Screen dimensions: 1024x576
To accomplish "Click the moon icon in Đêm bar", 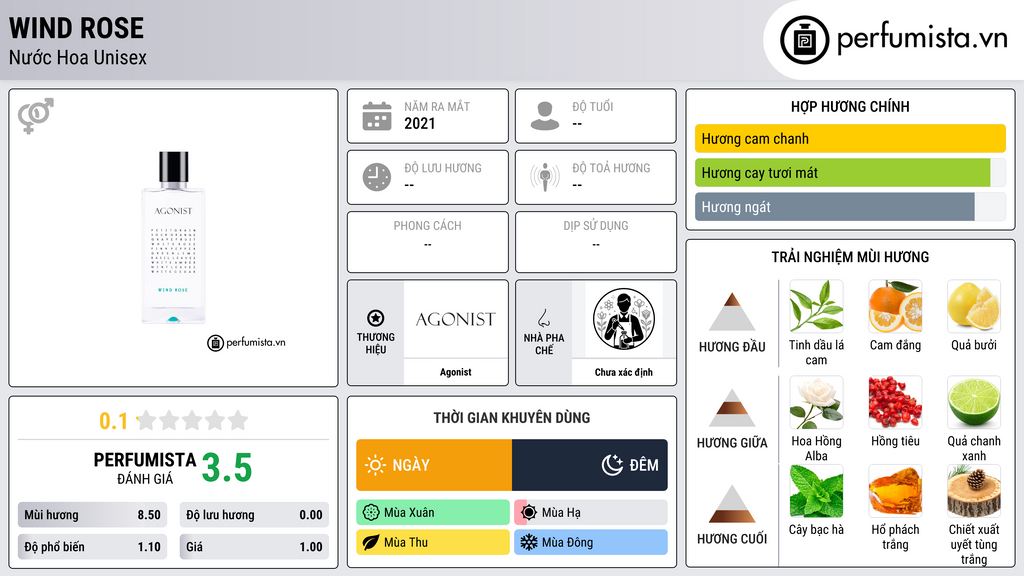I will (x=612, y=465).
